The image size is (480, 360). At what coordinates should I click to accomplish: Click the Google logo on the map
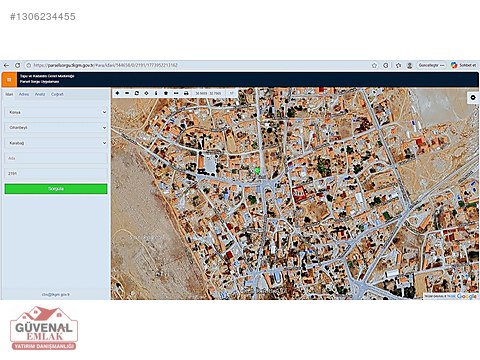(x=466, y=296)
